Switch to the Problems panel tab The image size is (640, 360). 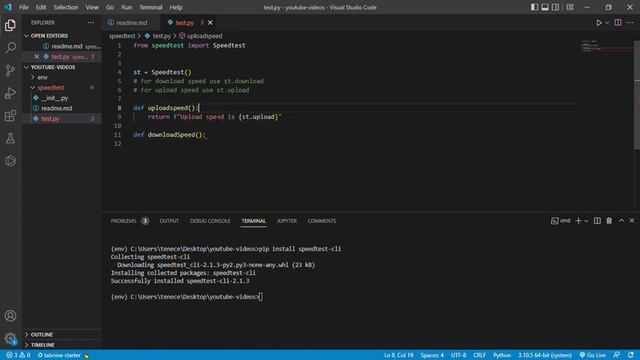tap(123, 221)
